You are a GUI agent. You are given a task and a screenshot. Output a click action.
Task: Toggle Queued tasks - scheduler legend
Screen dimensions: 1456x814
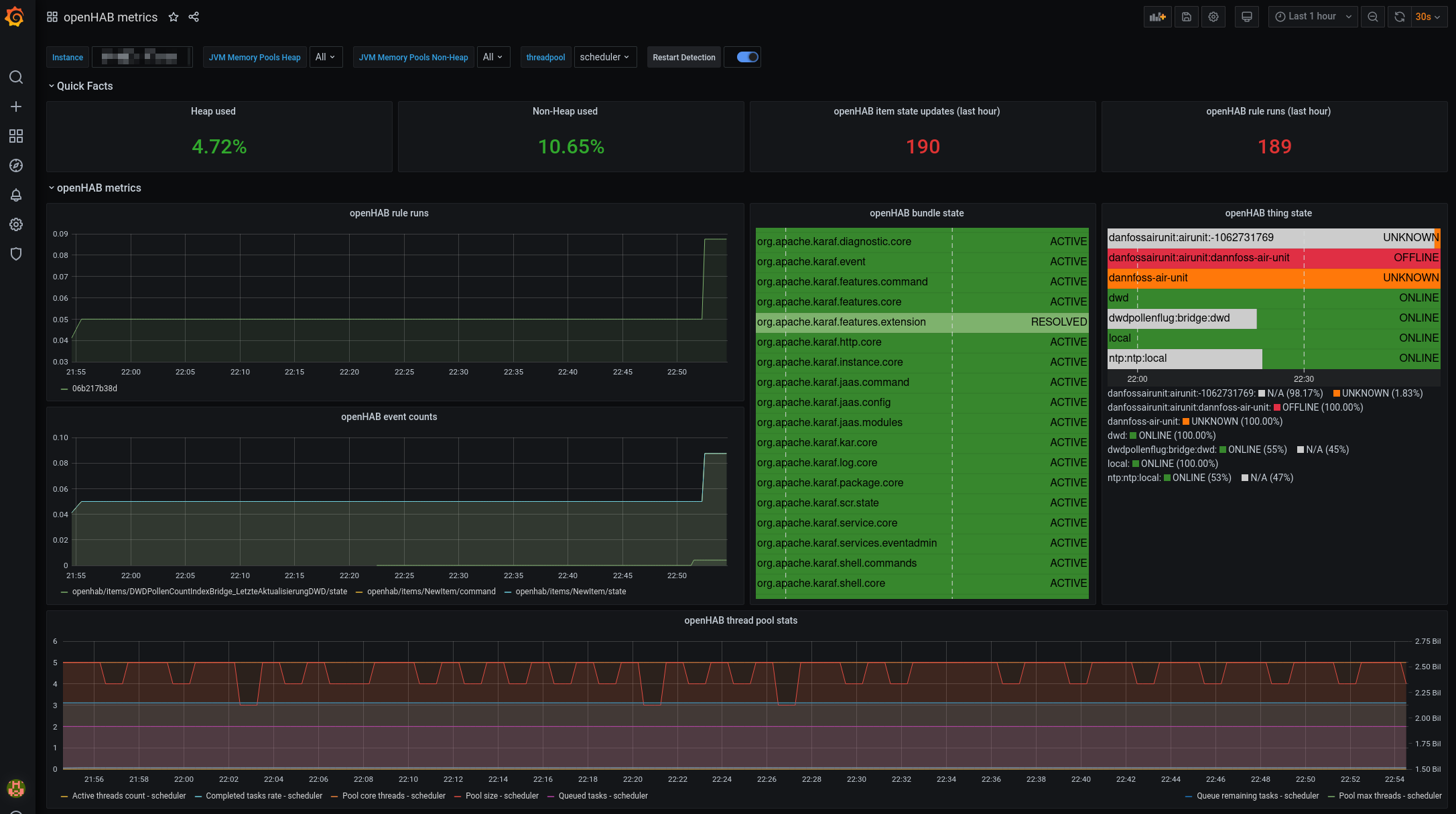[602, 796]
